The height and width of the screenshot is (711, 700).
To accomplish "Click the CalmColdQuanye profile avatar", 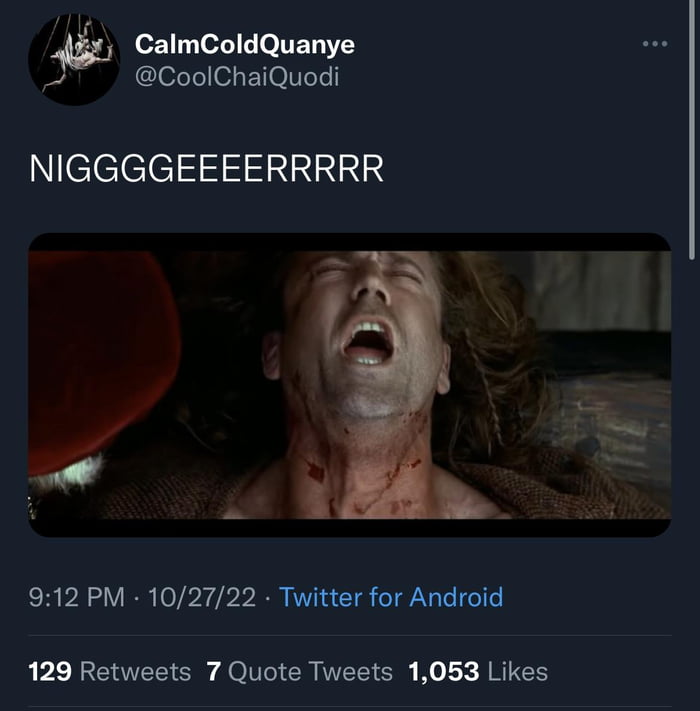I will pos(74,60).
